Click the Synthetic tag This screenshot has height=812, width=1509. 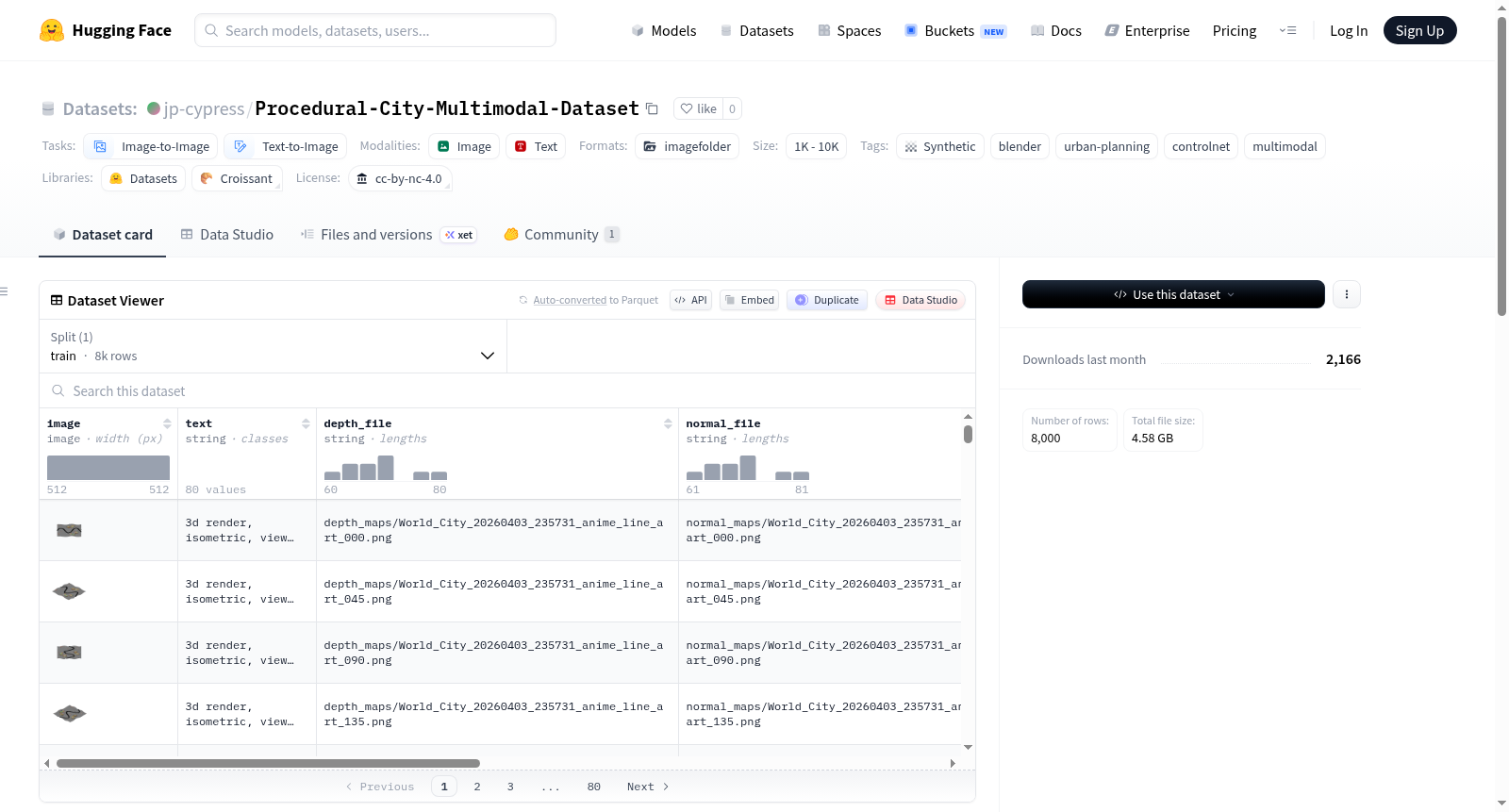pos(940,146)
